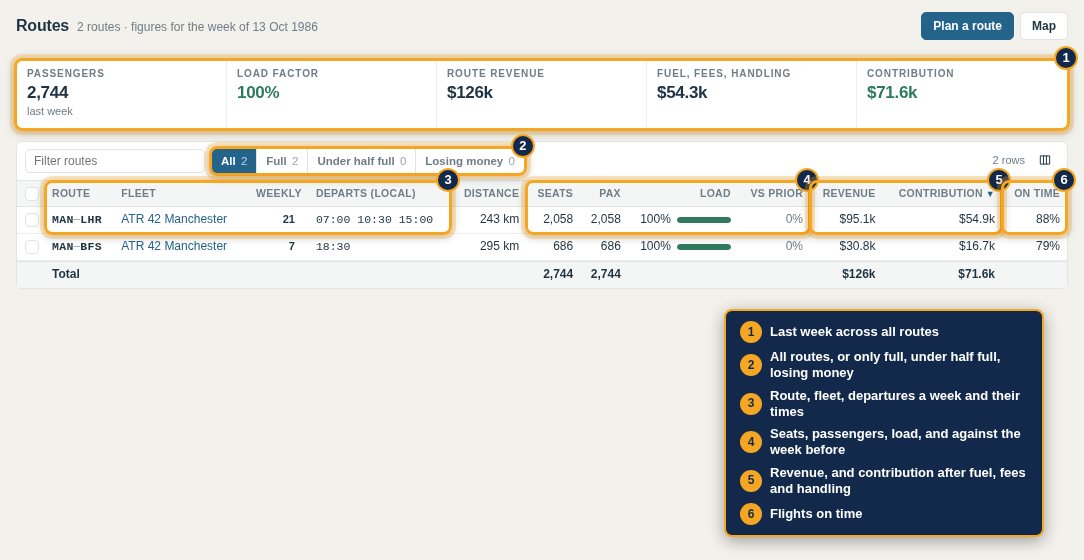This screenshot has height=560, width=1084.
Task: Click the $30.8k revenue cell
Action: pos(857,246)
